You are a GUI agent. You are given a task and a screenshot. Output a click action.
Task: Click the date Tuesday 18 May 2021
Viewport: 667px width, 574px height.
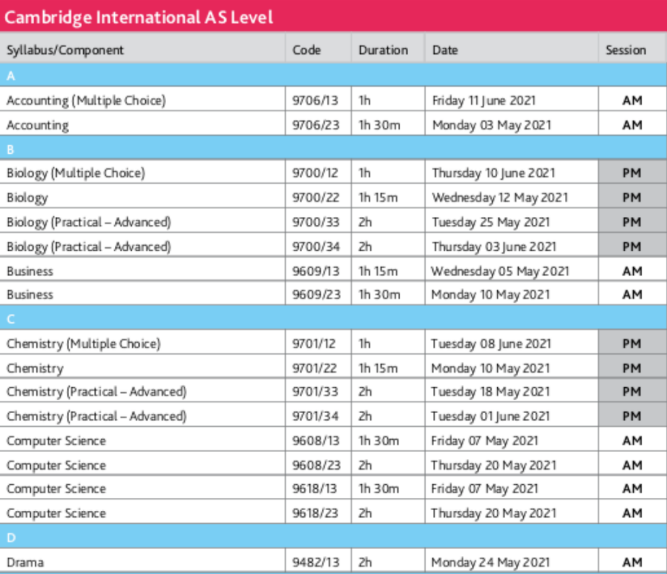490,392
